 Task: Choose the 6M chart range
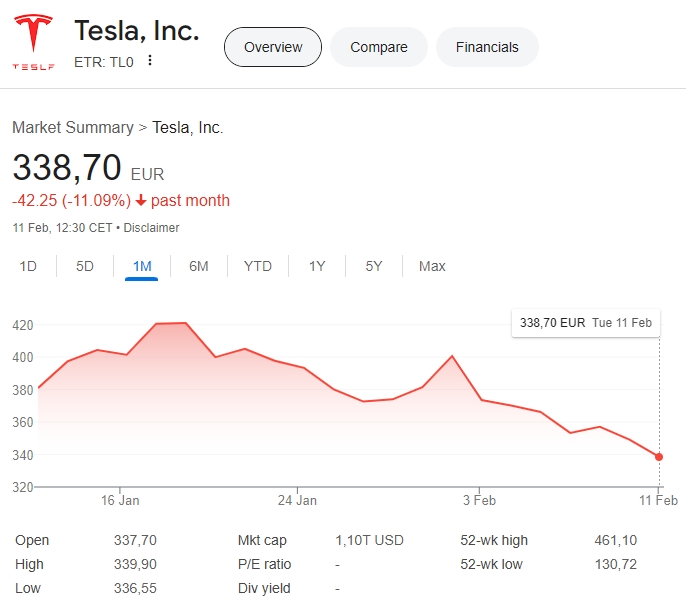click(199, 266)
